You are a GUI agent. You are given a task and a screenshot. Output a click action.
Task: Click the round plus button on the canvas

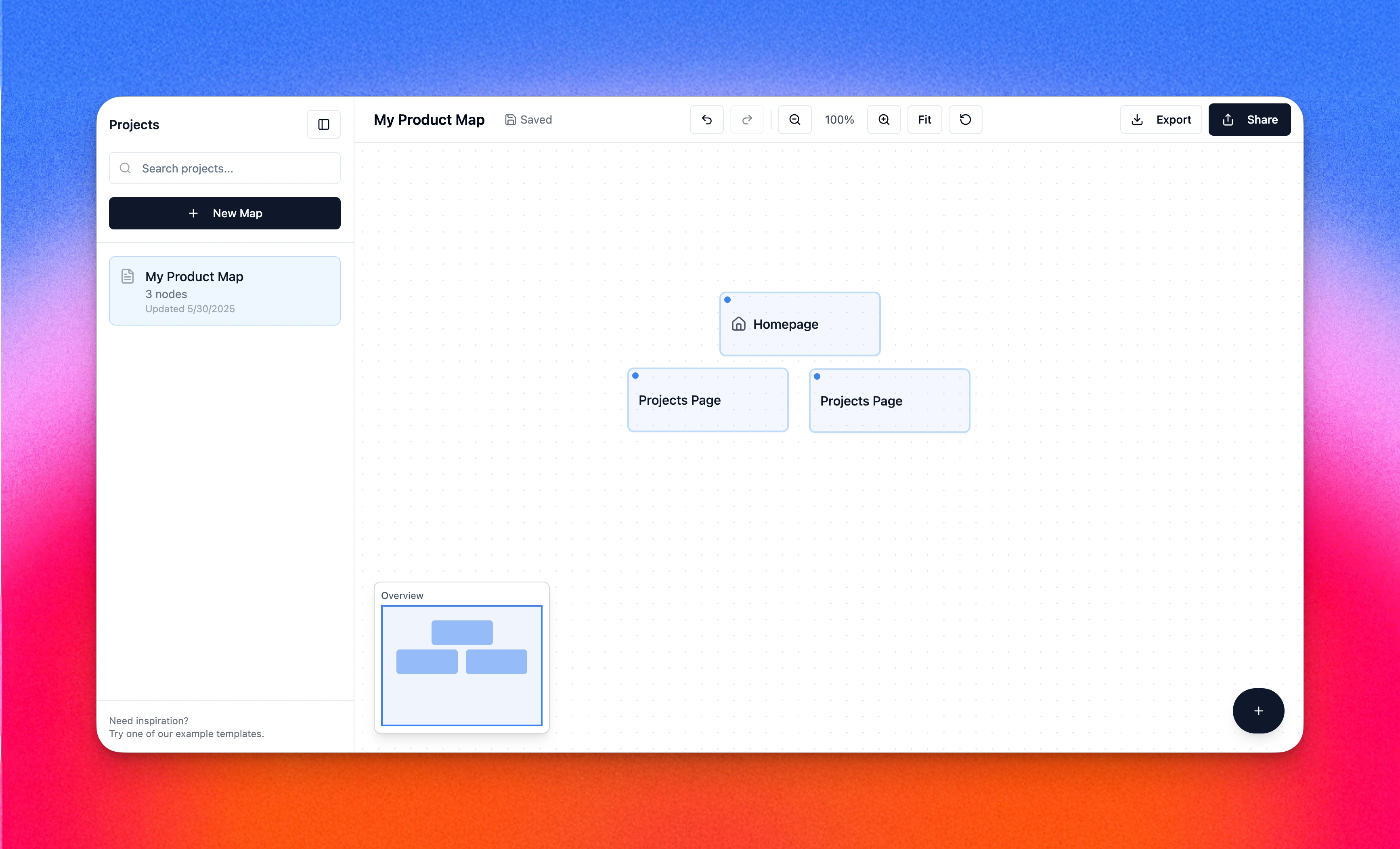tap(1258, 711)
